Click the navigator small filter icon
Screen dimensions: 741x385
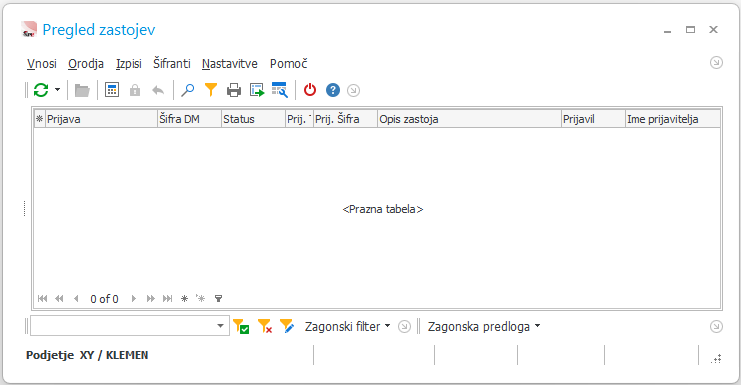tap(218, 299)
